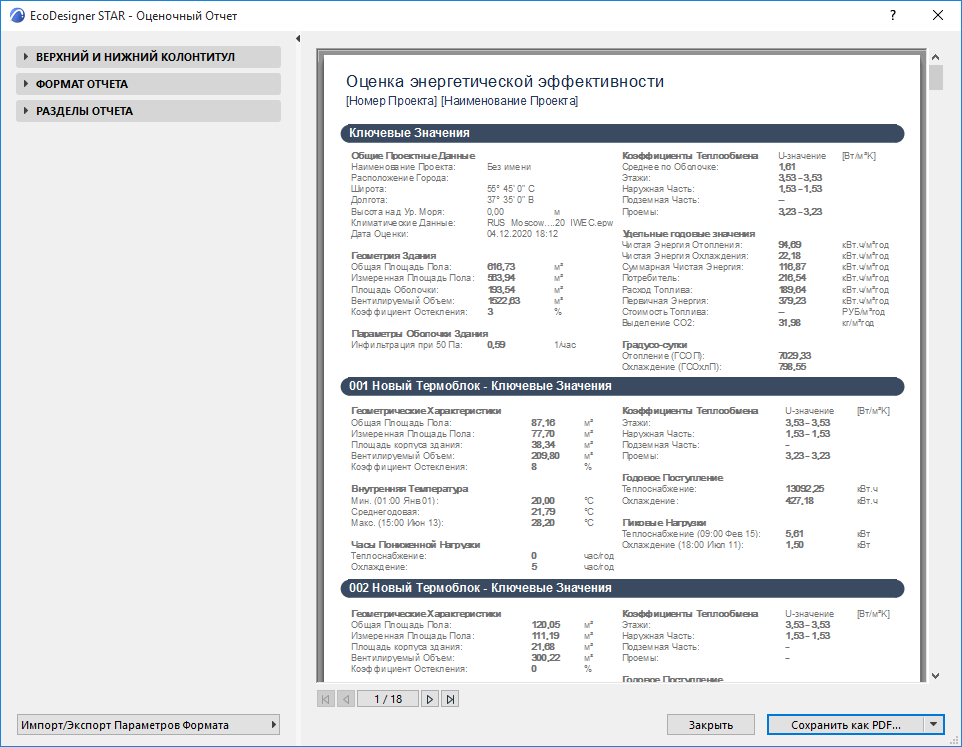Click scrollbar up arrow of report preview

pyautogui.click(x=936, y=57)
